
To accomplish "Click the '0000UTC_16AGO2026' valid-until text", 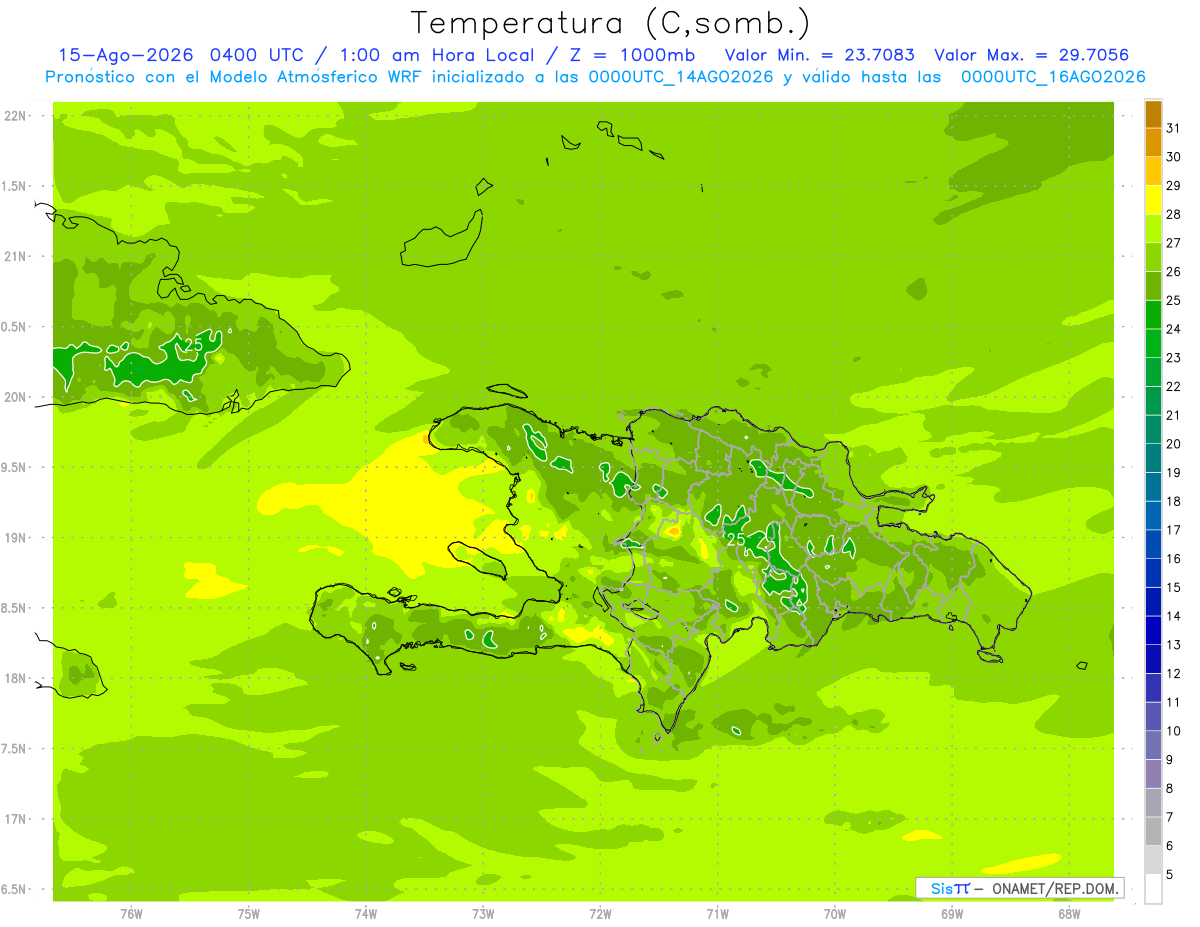I will (x=1053, y=77).
